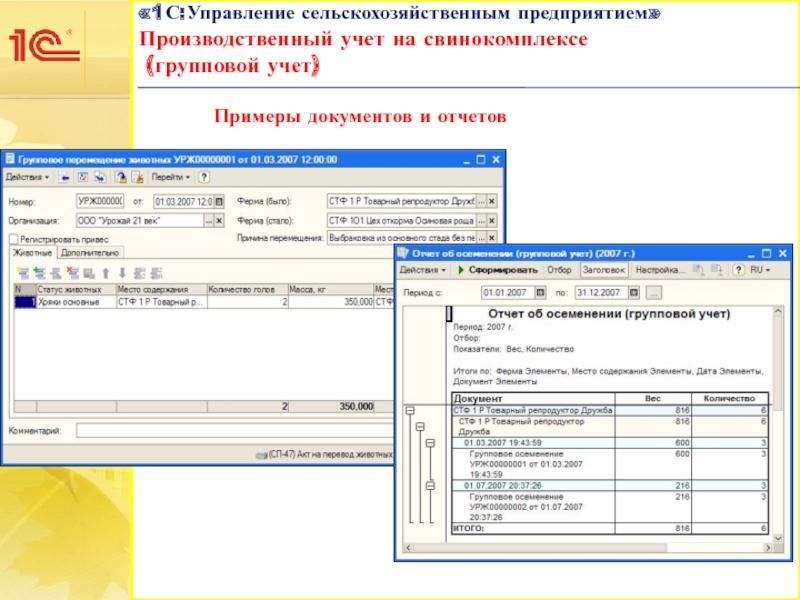Click Сформировать to generate the report
The height and width of the screenshot is (600, 800).
coord(497,270)
